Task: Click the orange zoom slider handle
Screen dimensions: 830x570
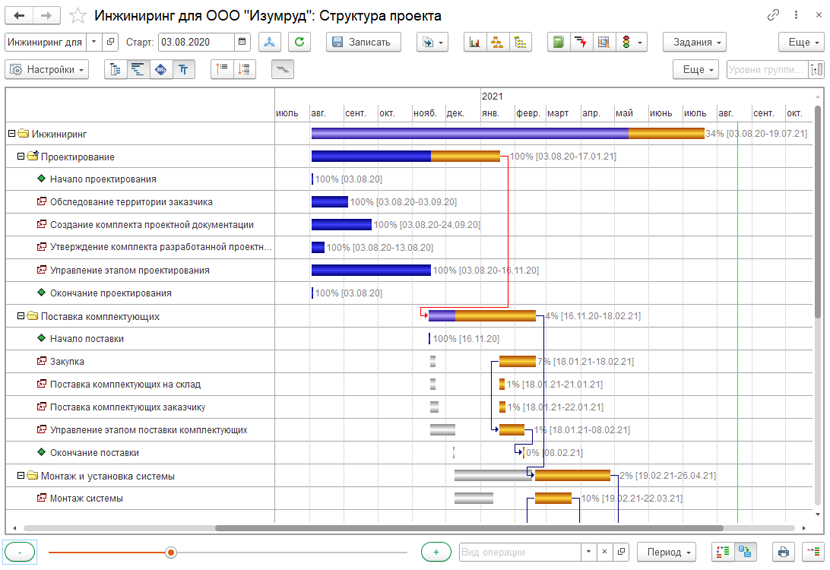Action: click(x=170, y=553)
